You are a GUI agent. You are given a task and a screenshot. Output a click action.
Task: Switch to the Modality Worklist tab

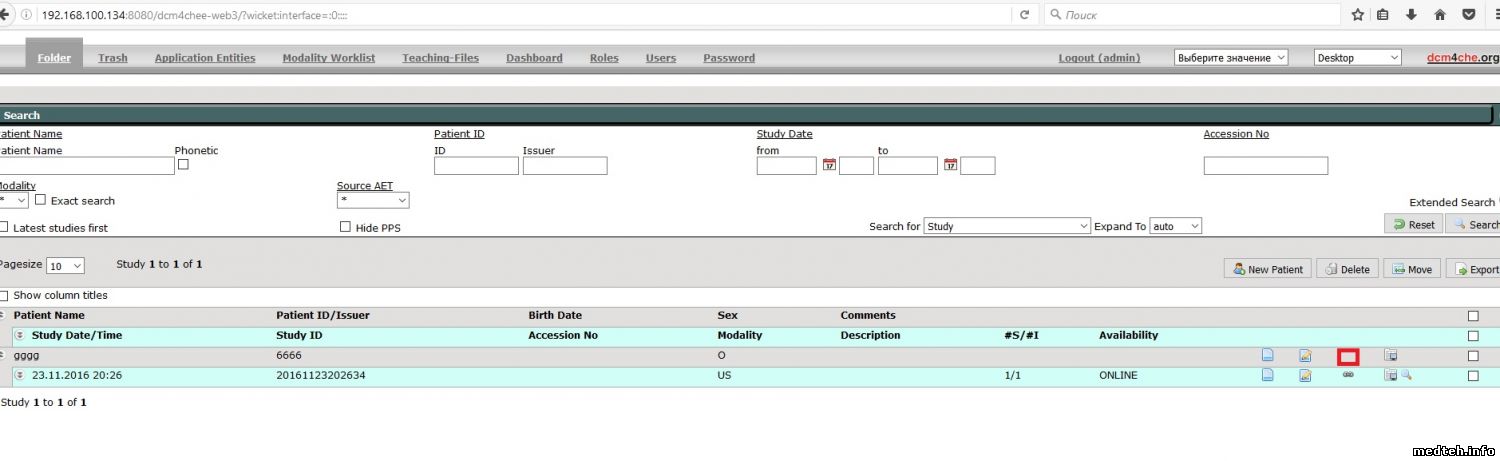click(328, 58)
